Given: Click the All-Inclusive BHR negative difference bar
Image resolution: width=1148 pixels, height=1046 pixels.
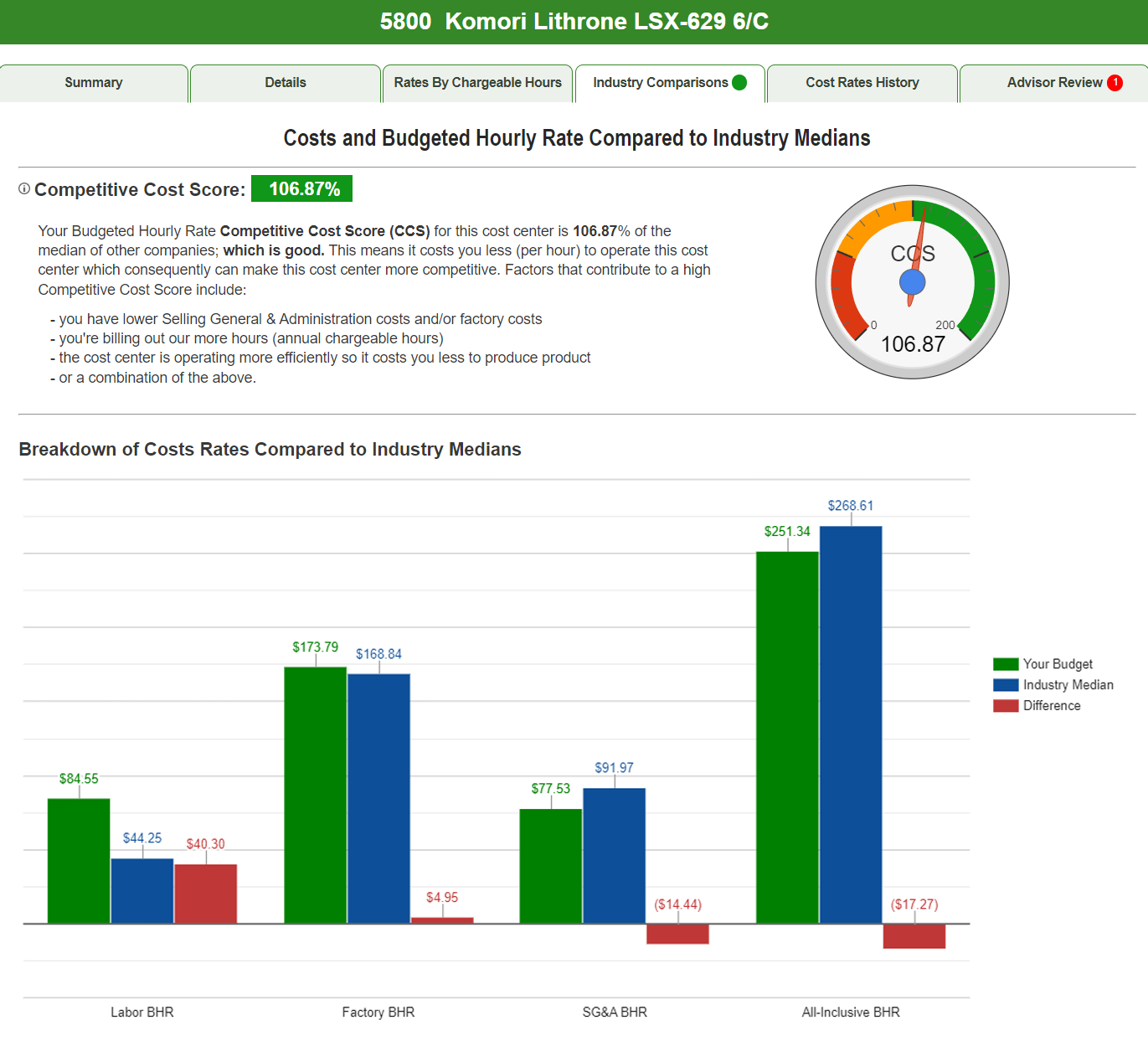Looking at the screenshot, I should (x=914, y=936).
